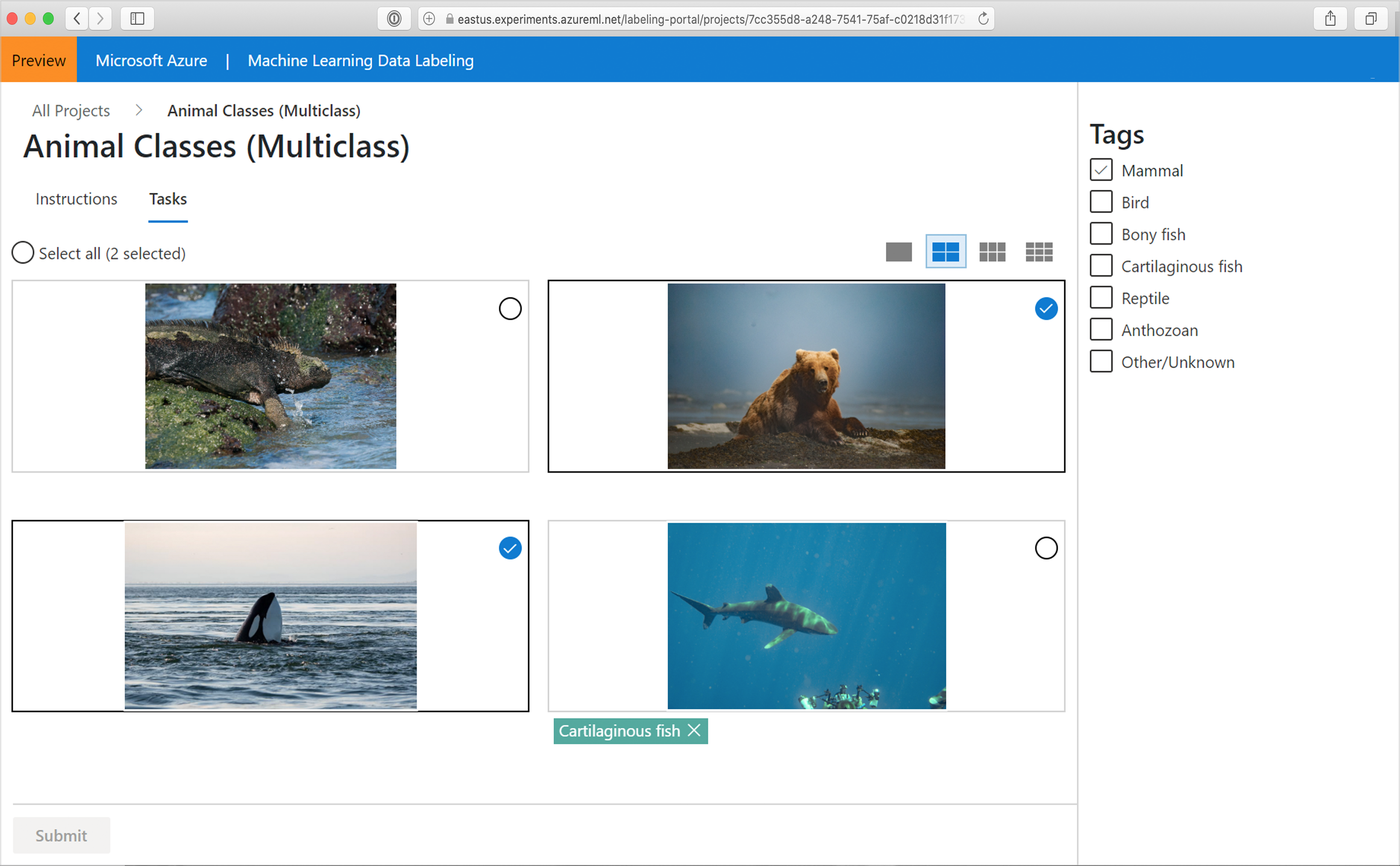
Task: Reload the page with refresh icon
Action: point(983,19)
